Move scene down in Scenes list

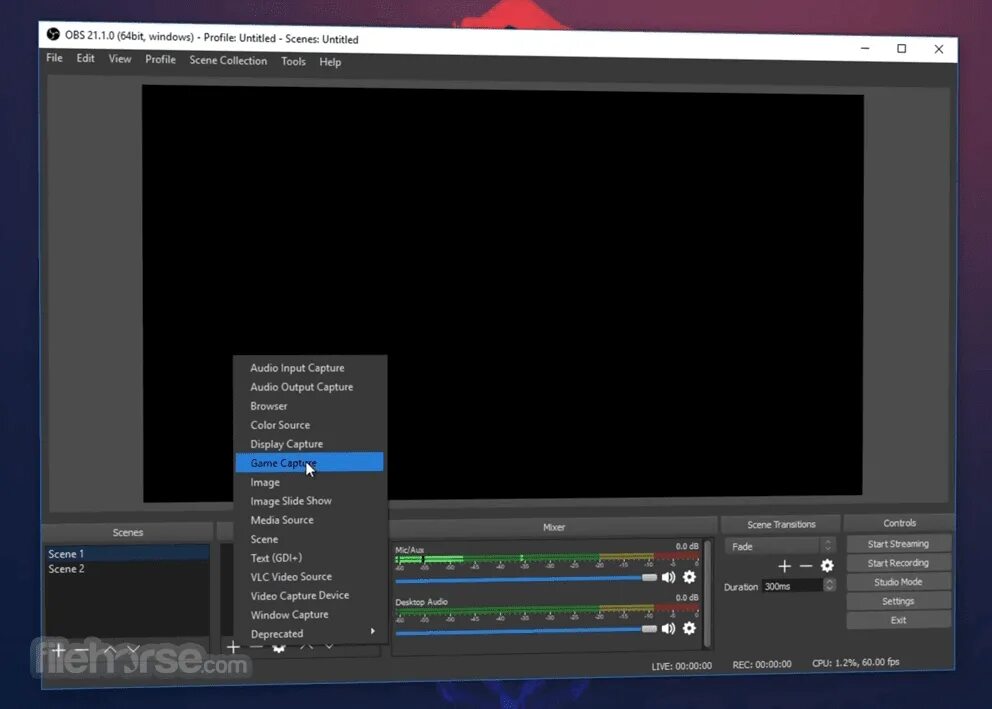(133, 650)
